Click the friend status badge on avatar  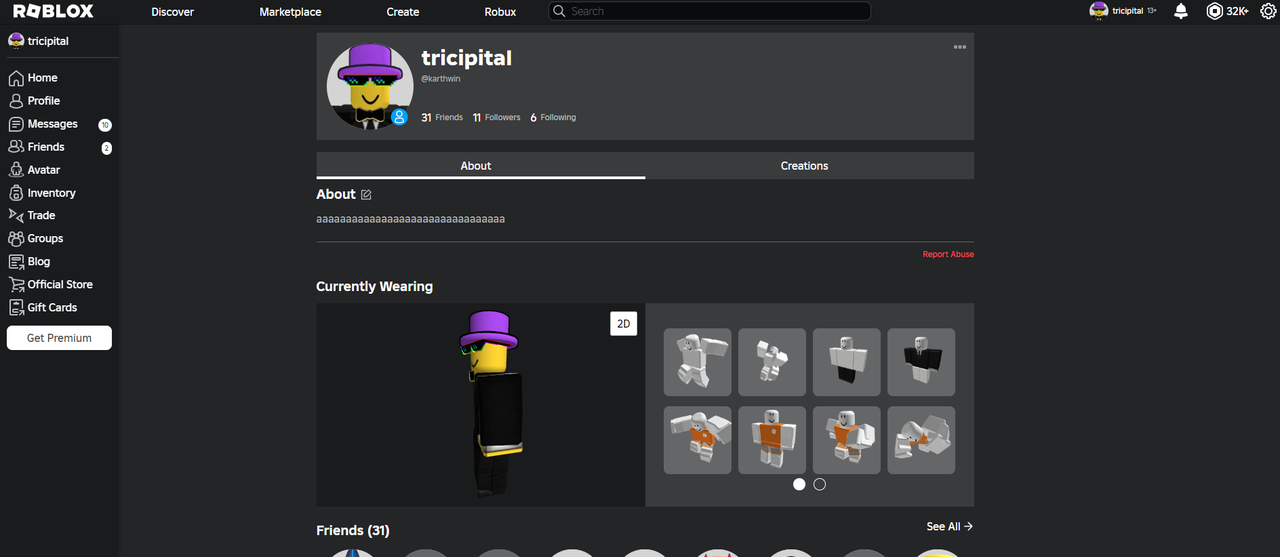coord(399,117)
